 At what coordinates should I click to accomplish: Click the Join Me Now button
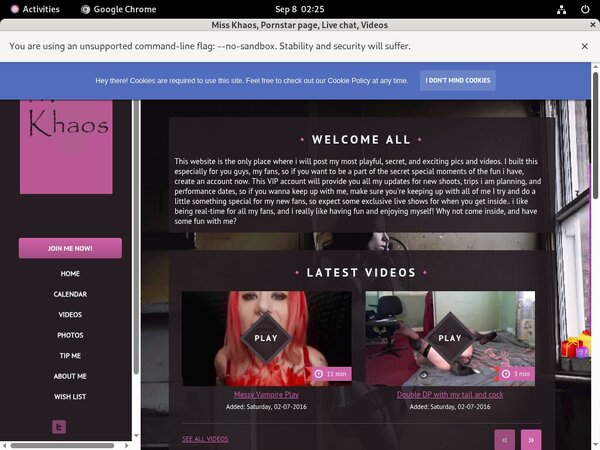pyautogui.click(x=70, y=248)
